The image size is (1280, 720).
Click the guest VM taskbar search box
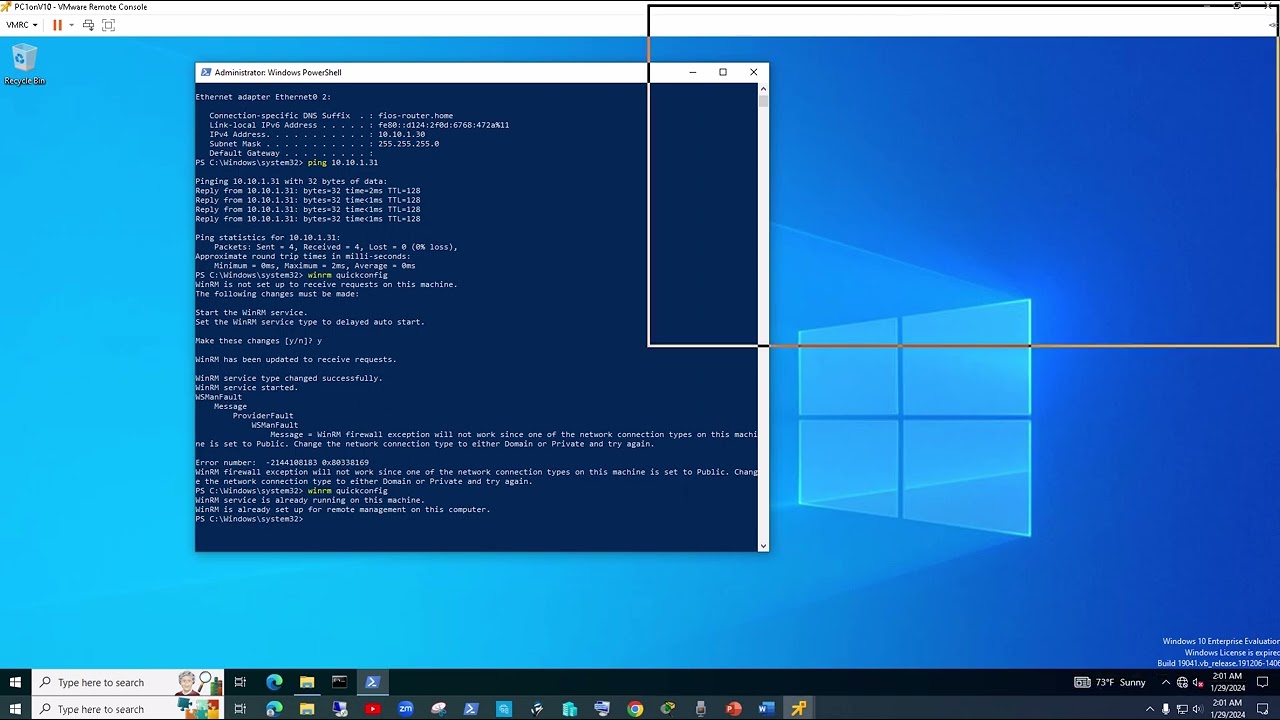coord(127,682)
